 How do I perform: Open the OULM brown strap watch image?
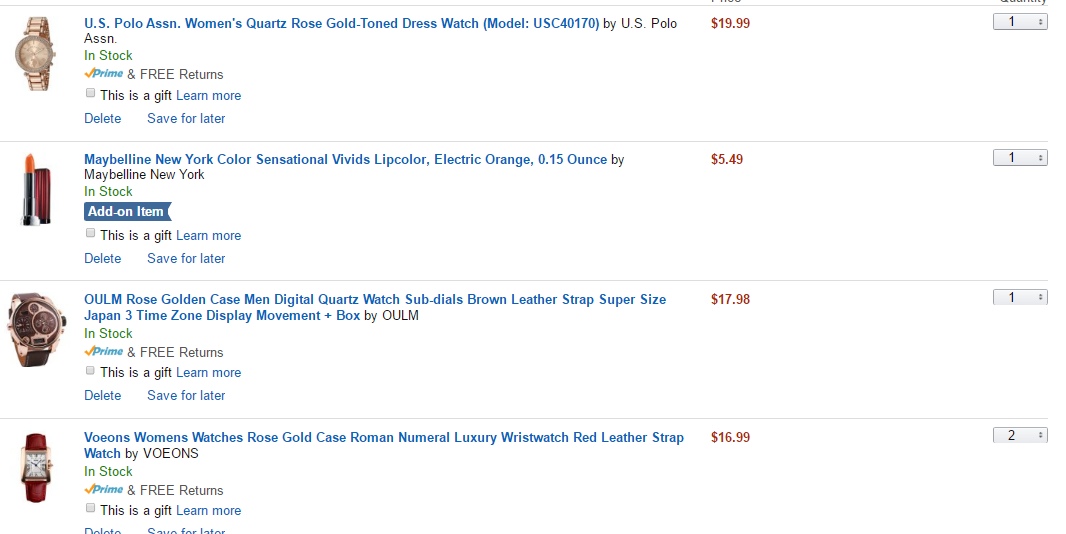[37, 329]
